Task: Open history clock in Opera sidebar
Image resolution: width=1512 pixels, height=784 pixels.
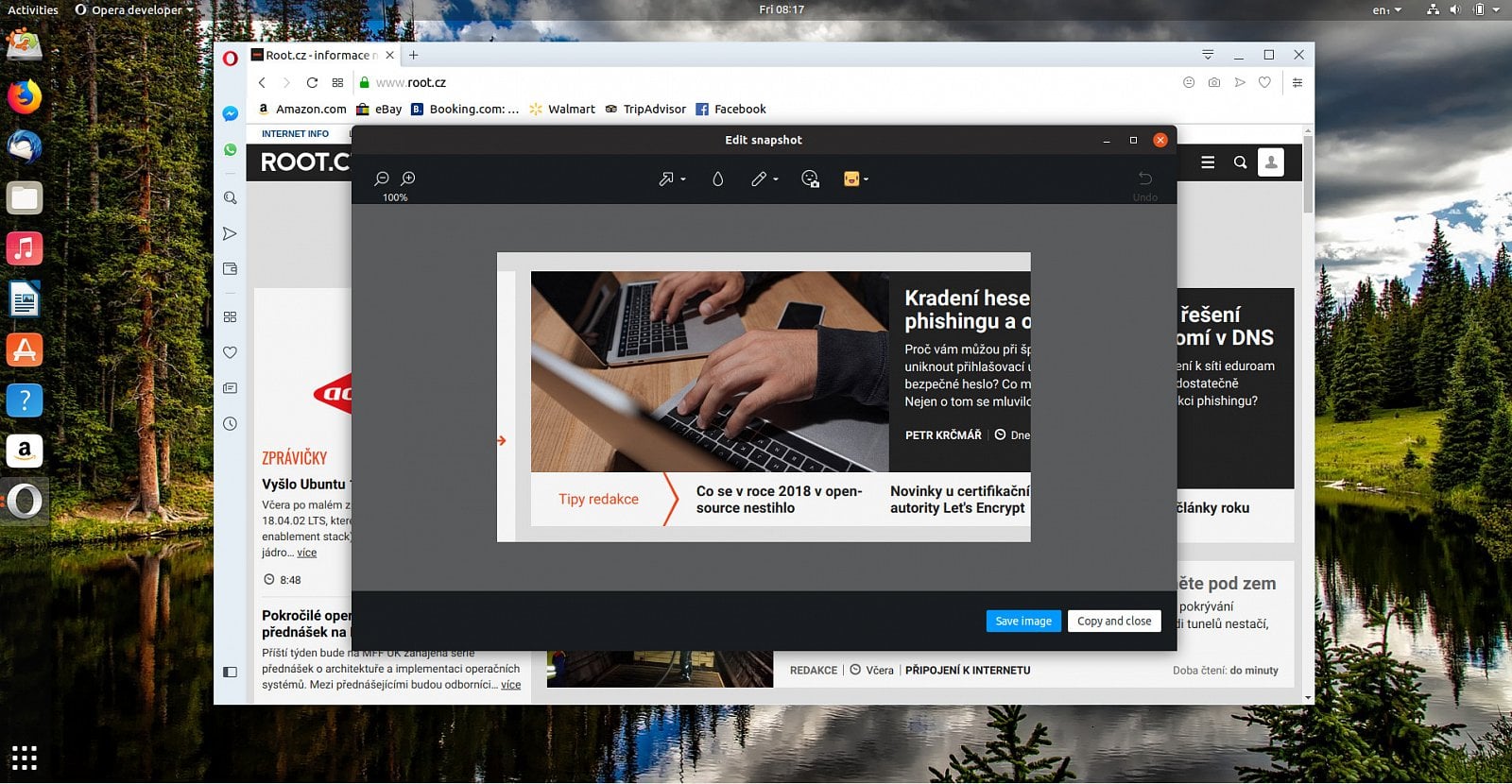Action: point(230,424)
